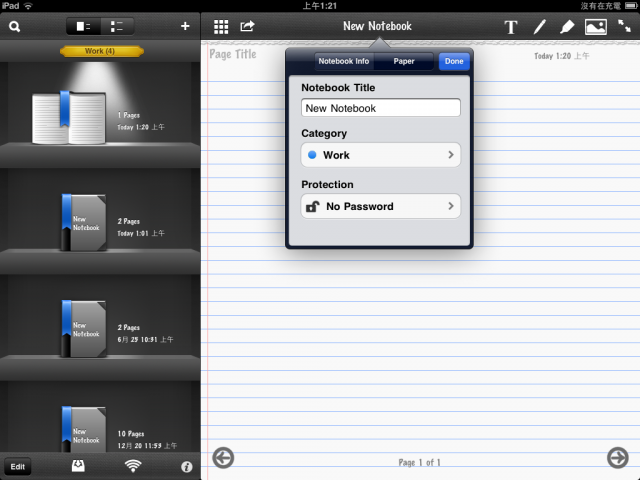
Task: Insert an image with picture icon
Action: tap(596, 27)
